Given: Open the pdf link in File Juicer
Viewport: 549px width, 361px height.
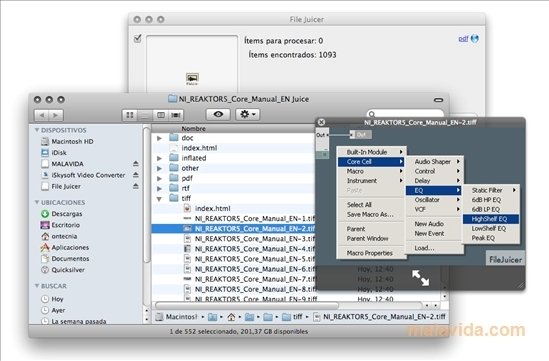Looking at the screenshot, I should (463, 39).
